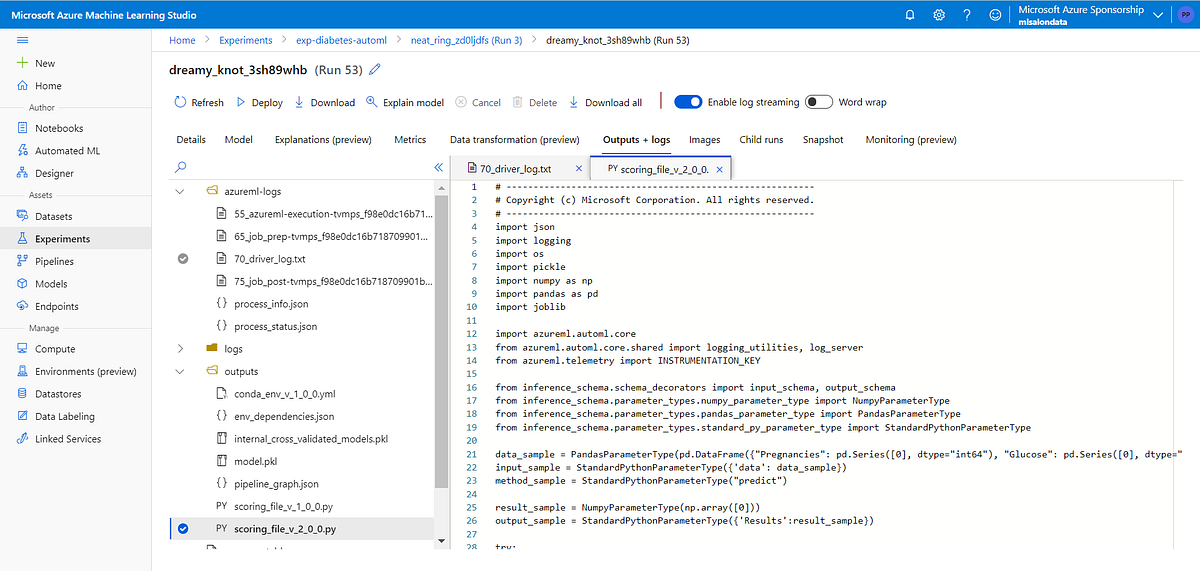1200x571 pixels.
Task: Click the Download all button
Action: (605, 102)
